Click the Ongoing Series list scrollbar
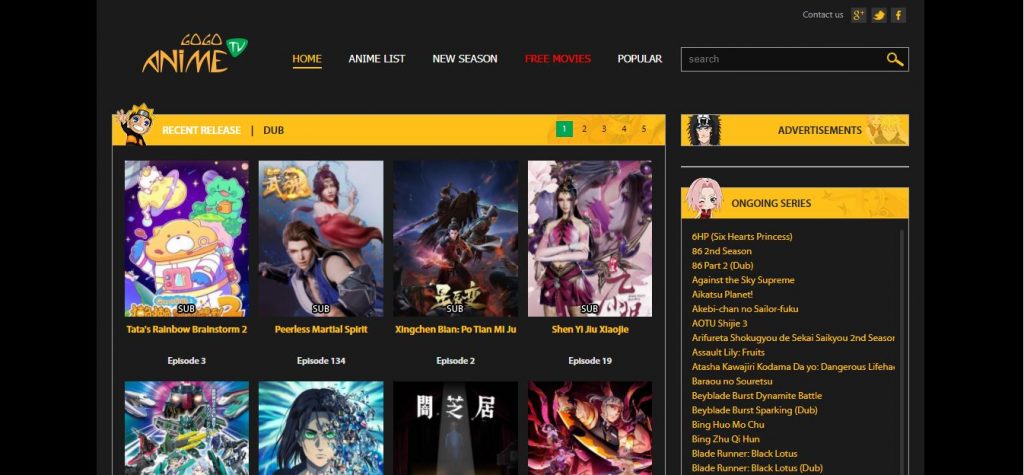Image resolution: width=1024 pixels, height=475 pixels. pos(902,352)
